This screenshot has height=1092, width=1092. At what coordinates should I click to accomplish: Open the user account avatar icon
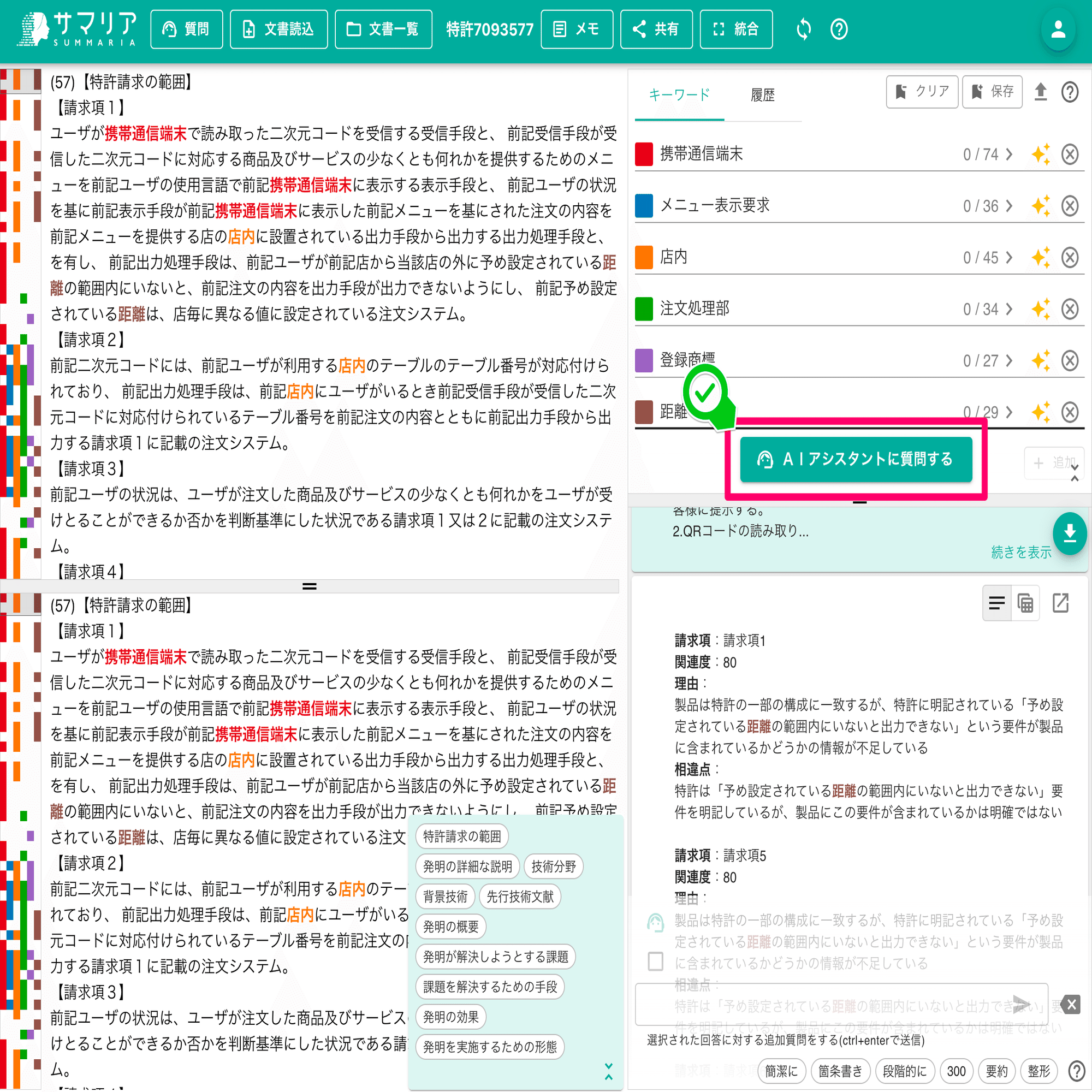tap(1058, 29)
